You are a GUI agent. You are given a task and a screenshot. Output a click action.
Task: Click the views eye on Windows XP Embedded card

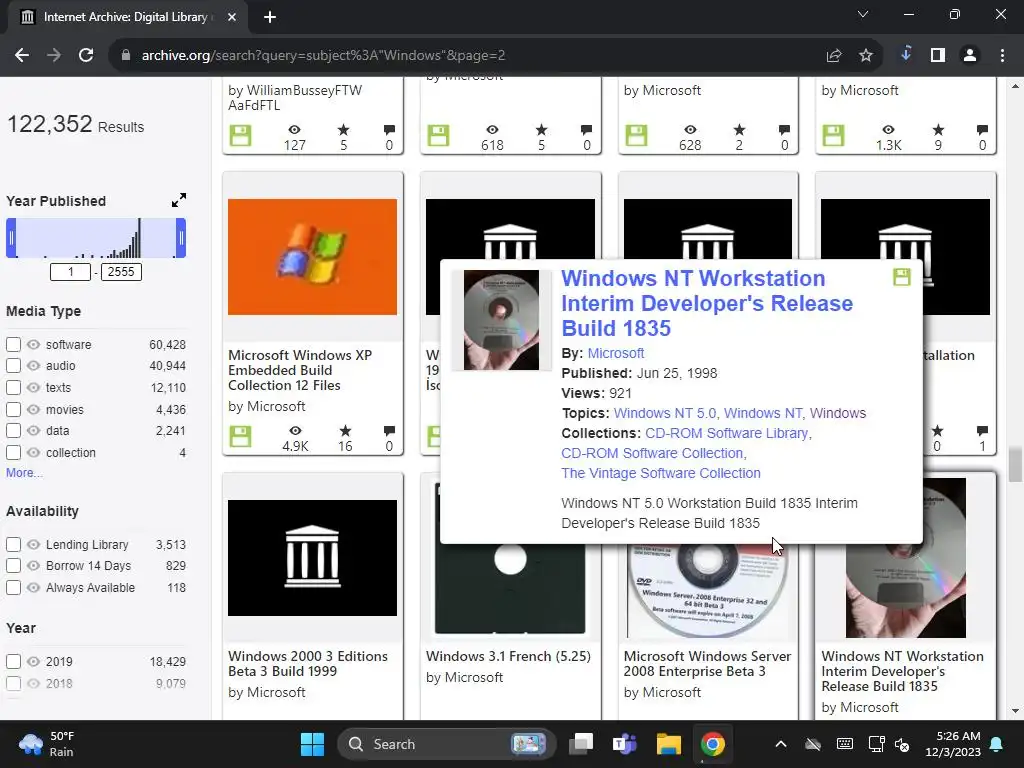295,430
